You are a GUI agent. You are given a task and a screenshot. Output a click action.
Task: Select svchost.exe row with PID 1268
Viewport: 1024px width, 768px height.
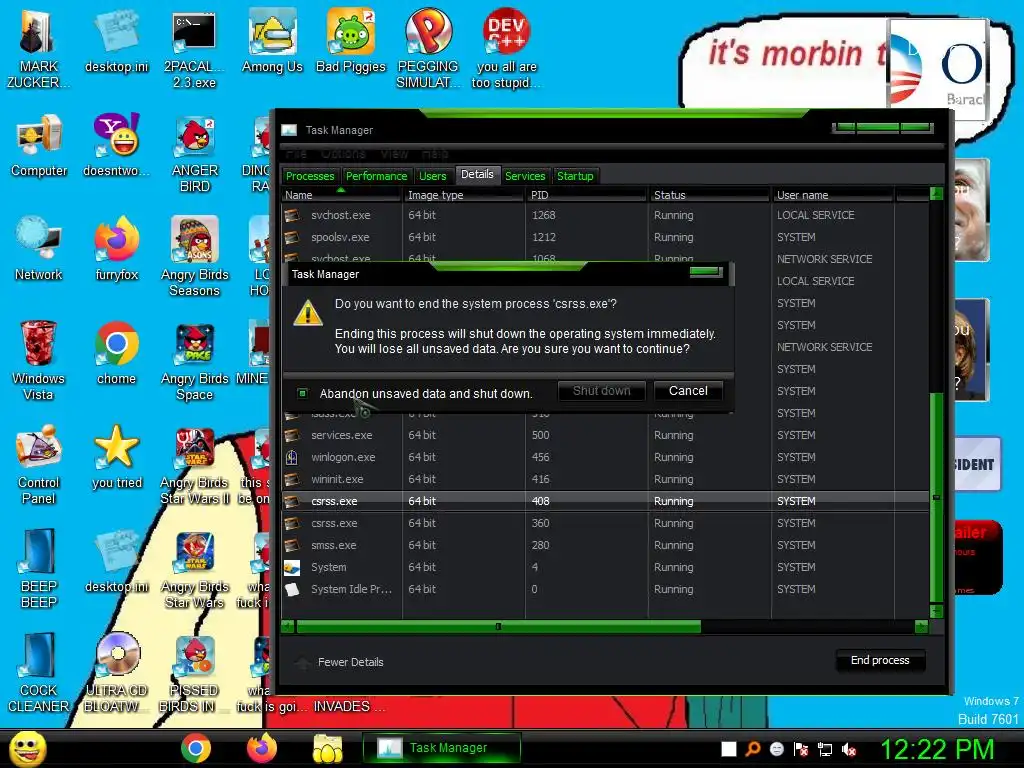[x=605, y=215]
